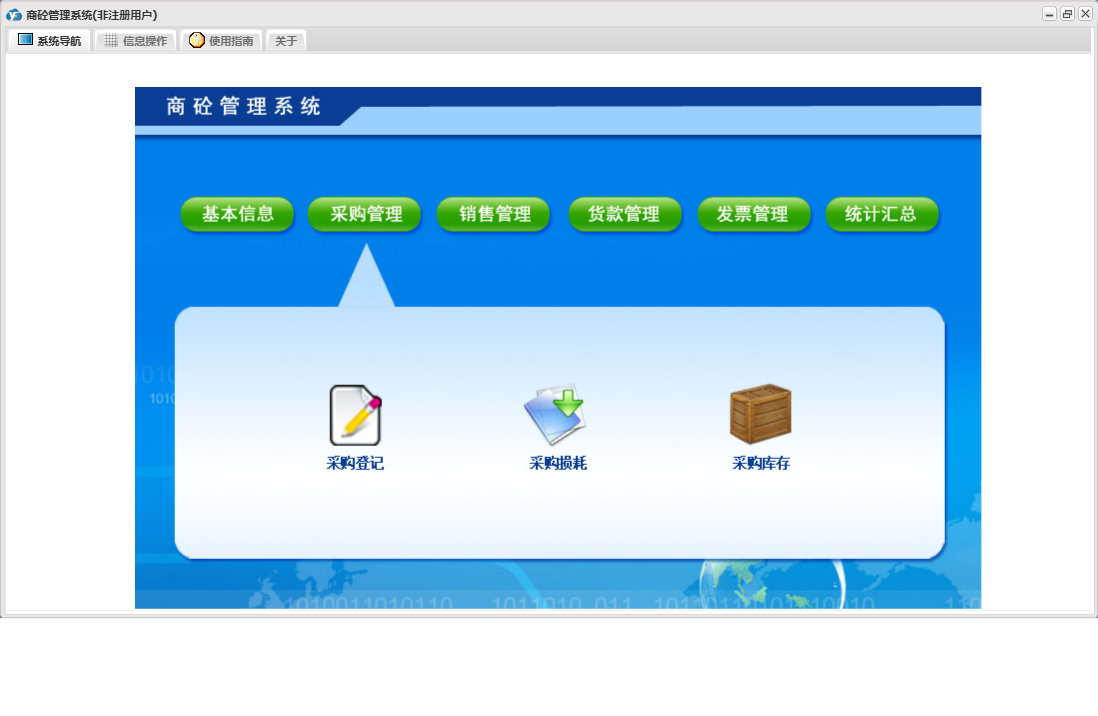Click the 采购损耗 text label

coord(558,463)
